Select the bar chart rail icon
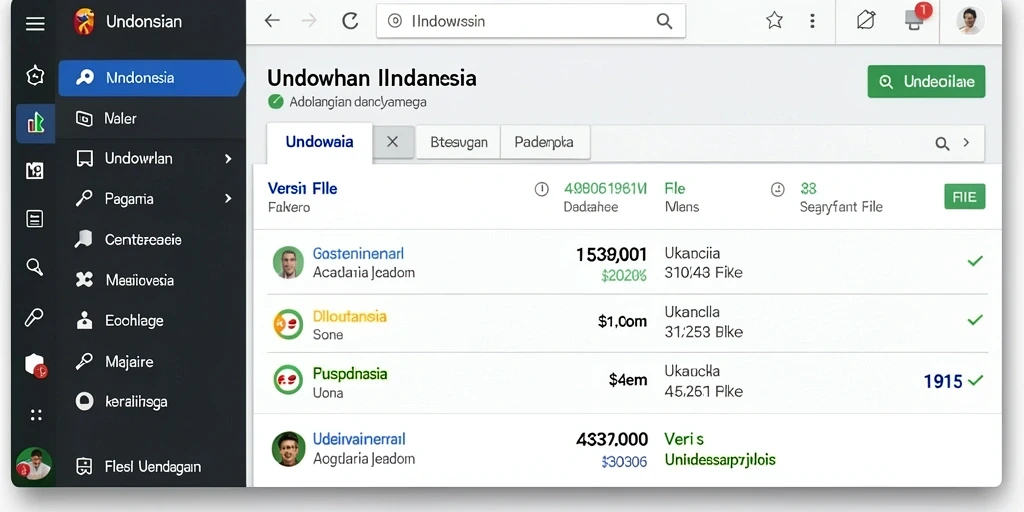 [35, 123]
